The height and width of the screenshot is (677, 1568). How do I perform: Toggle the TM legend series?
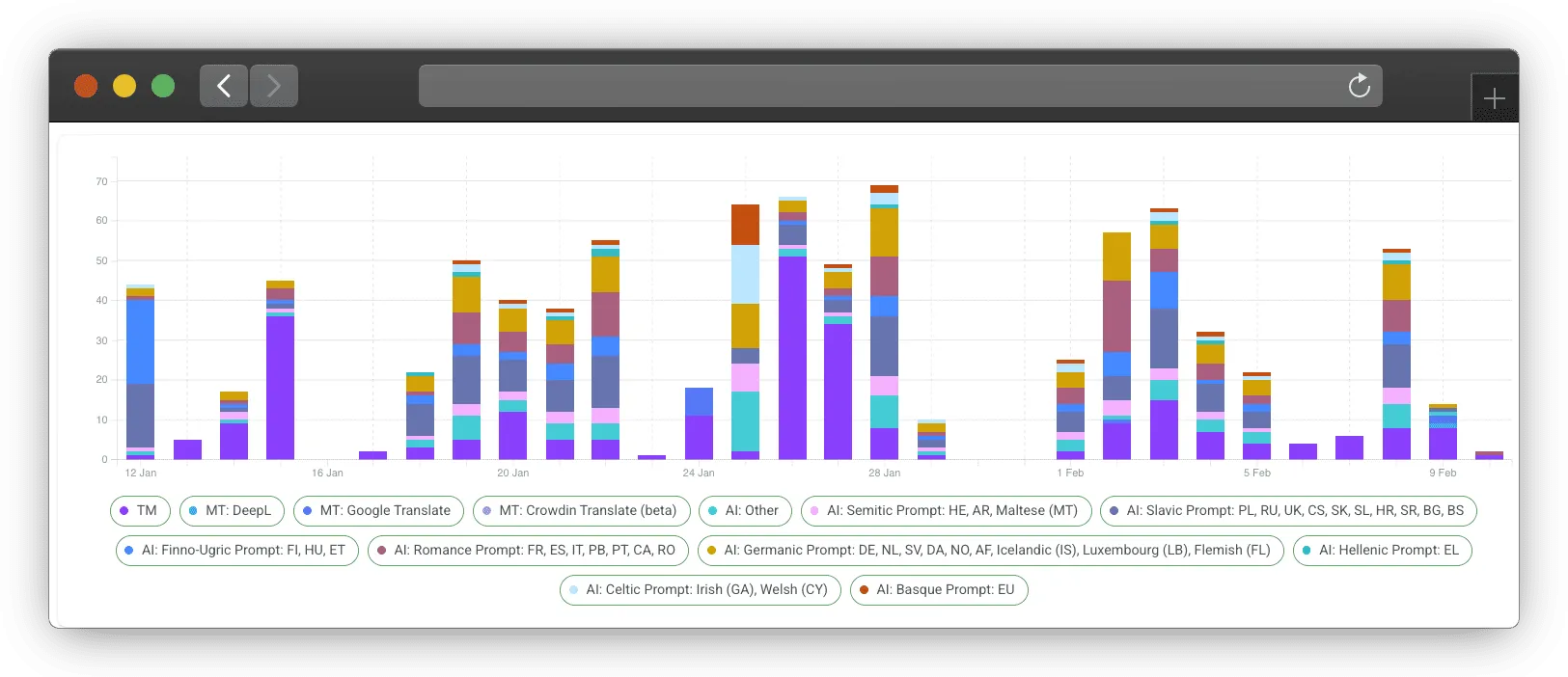pos(140,511)
